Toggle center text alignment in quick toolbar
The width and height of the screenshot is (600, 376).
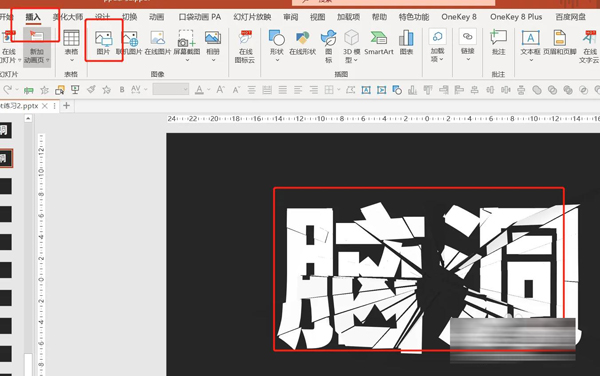[x=252, y=90]
